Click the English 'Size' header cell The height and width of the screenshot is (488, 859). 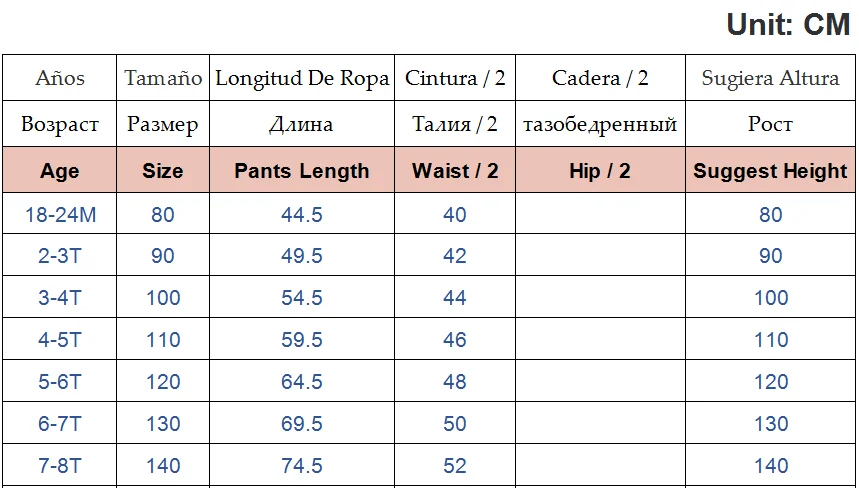coord(163,171)
